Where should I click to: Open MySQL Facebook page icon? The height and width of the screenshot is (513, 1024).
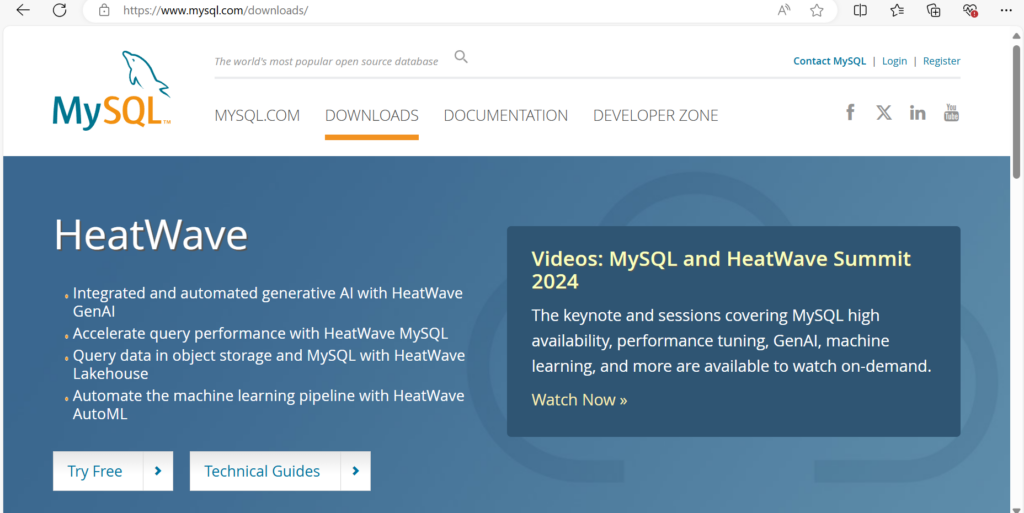(850, 112)
